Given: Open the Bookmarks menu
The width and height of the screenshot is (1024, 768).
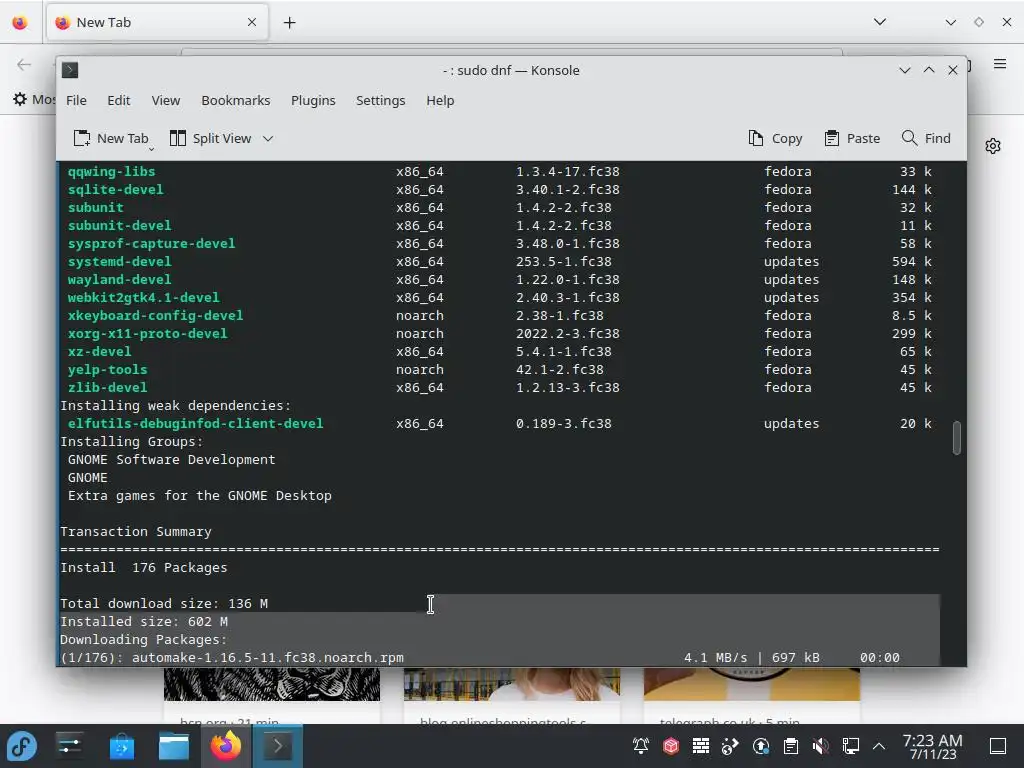Looking at the screenshot, I should coord(236,101).
